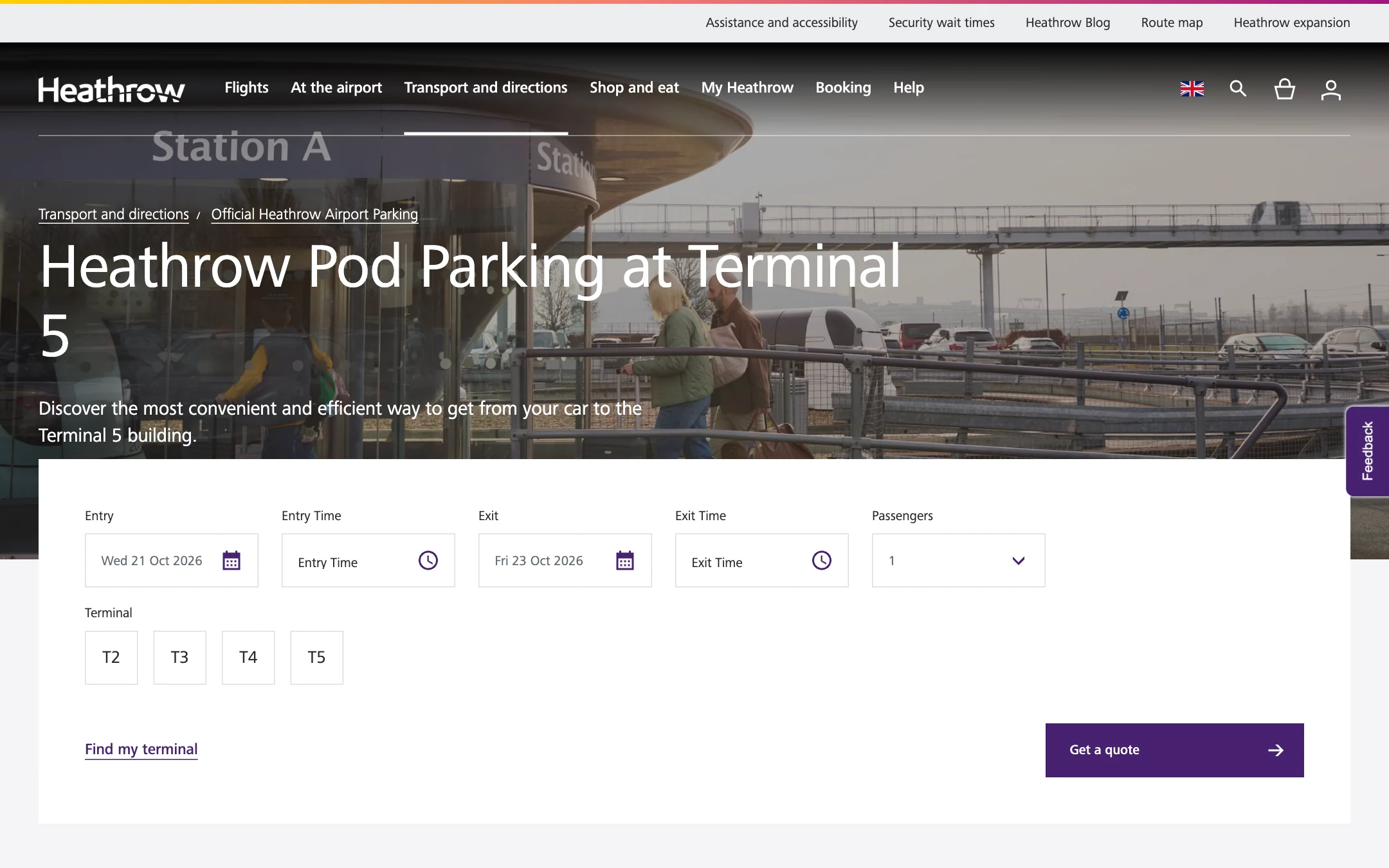Open the Exit Time picker field
The height and width of the screenshot is (868, 1389).
click(762, 561)
